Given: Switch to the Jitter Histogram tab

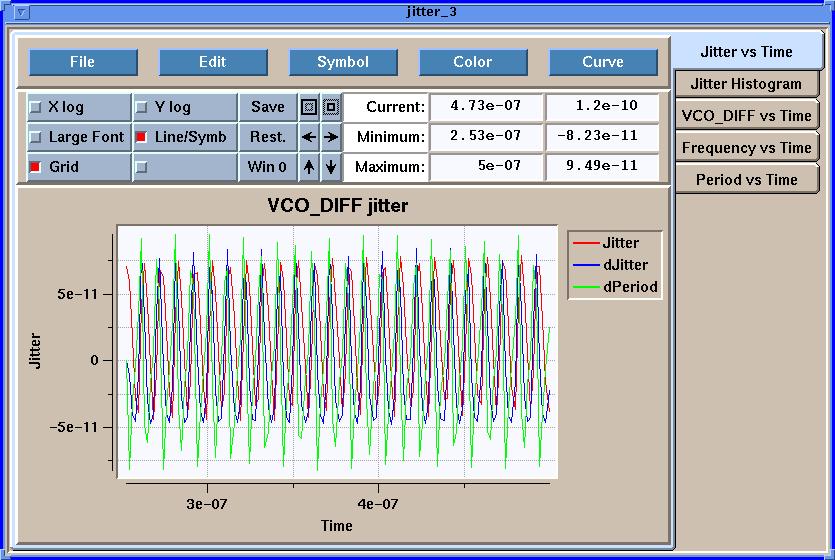Looking at the screenshot, I should click(746, 84).
